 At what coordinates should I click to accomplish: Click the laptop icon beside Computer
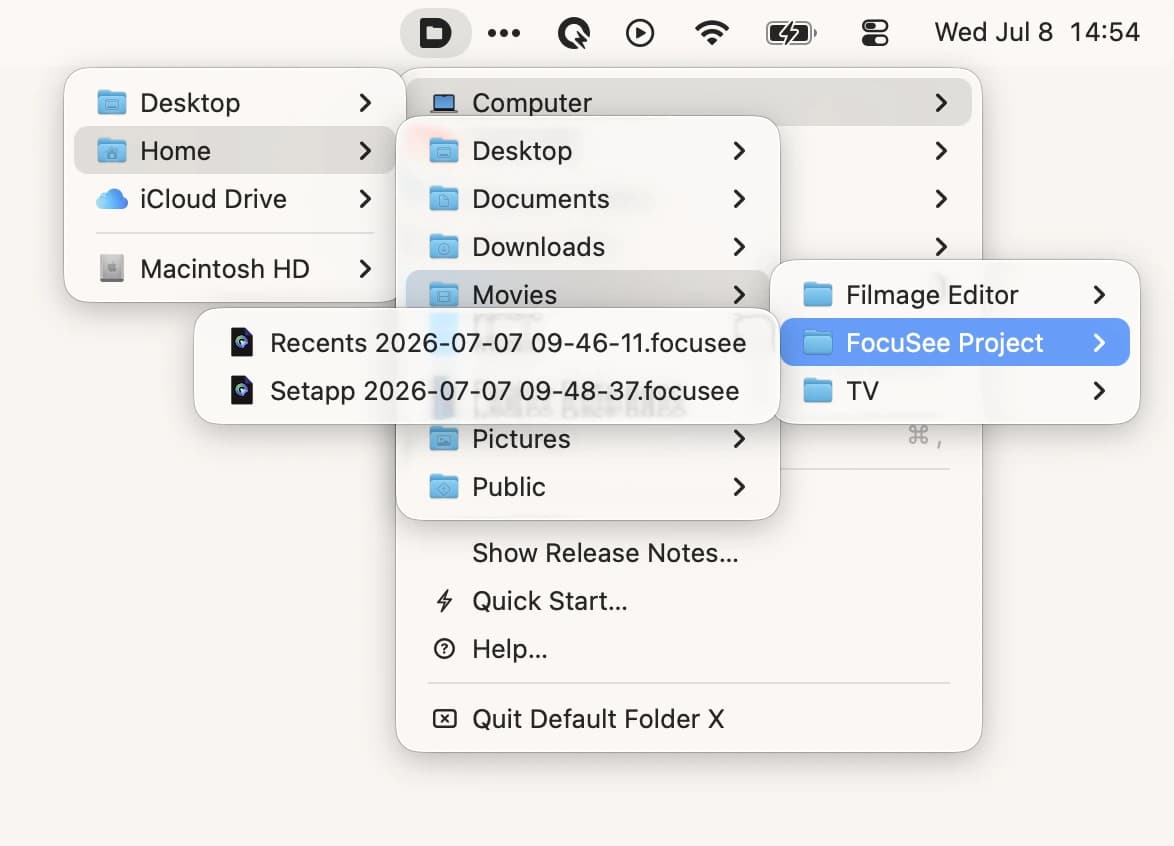(x=444, y=103)
